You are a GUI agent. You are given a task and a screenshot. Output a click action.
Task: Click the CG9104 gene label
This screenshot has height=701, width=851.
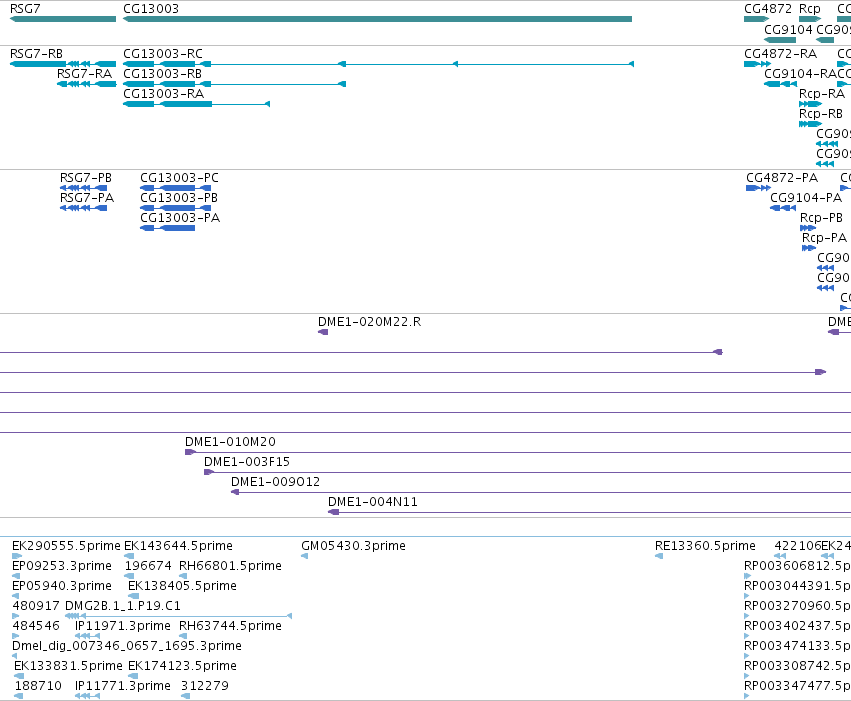(x=788, y=29)
